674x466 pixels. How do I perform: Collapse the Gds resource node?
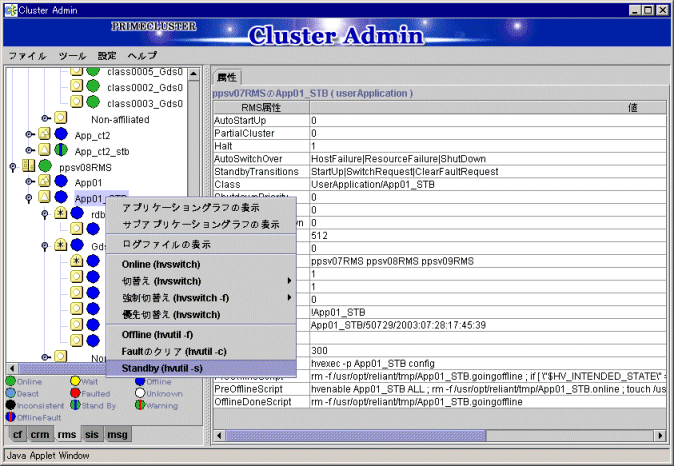pos(45,246)
